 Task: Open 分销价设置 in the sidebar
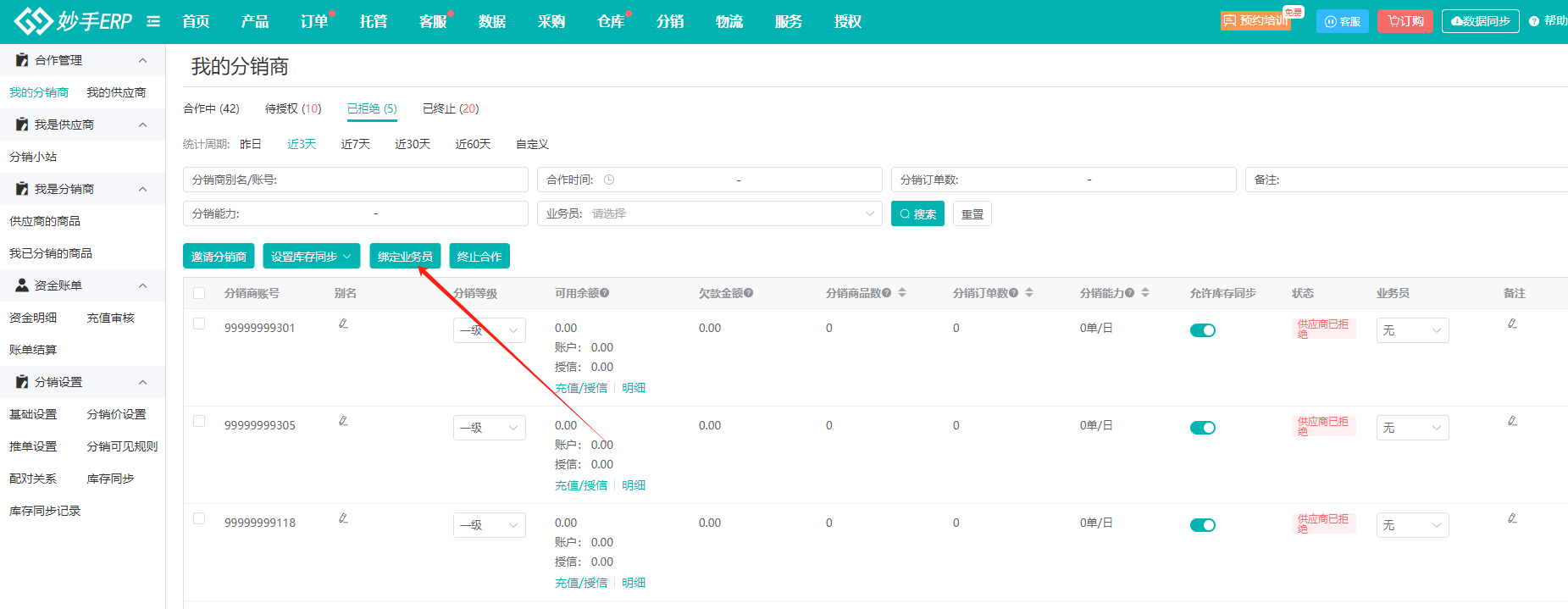[117, 414]
